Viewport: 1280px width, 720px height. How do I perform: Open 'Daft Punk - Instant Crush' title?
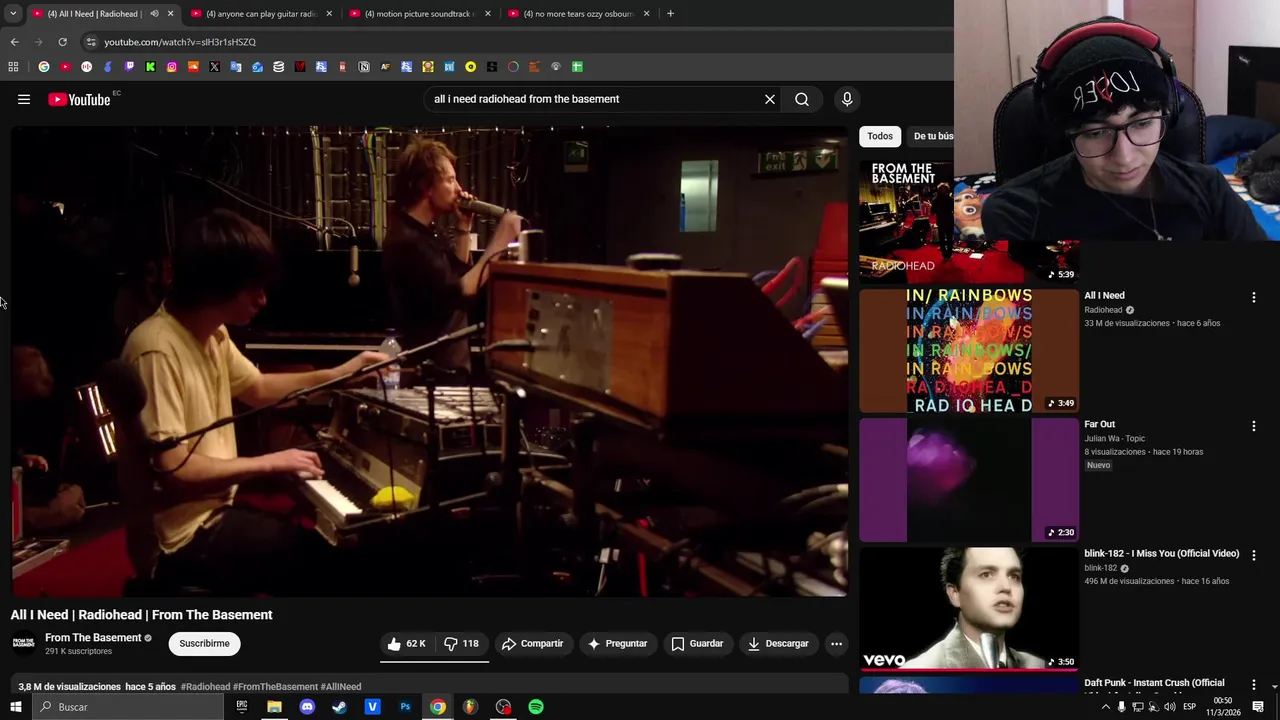pos(1154,683)
